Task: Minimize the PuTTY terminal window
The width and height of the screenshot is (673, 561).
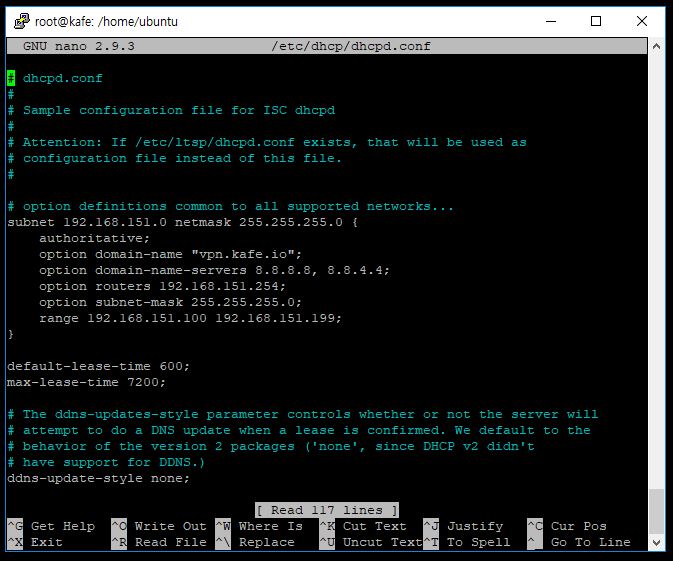Action: click(x=551, y=21)
